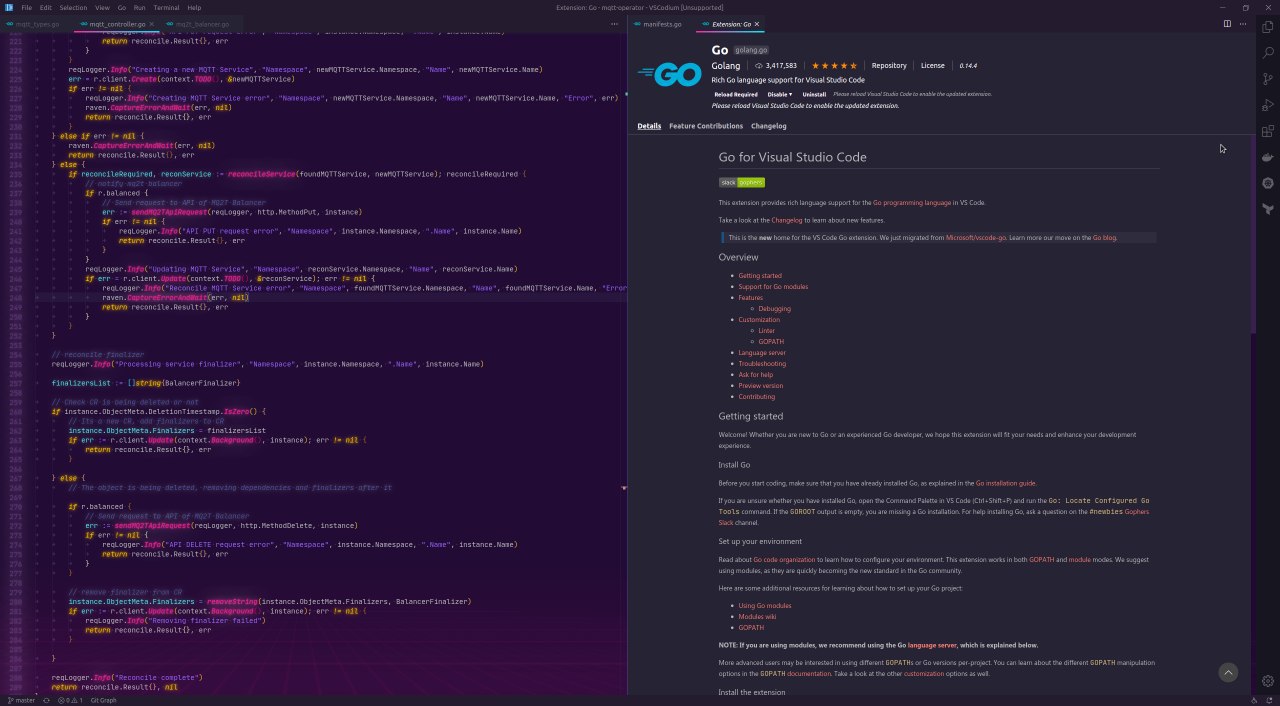Close the mqtt_controller.go tab
The height and width of the screenshot is (706, 1280).
pyautogui.click(x=152, y=24)
